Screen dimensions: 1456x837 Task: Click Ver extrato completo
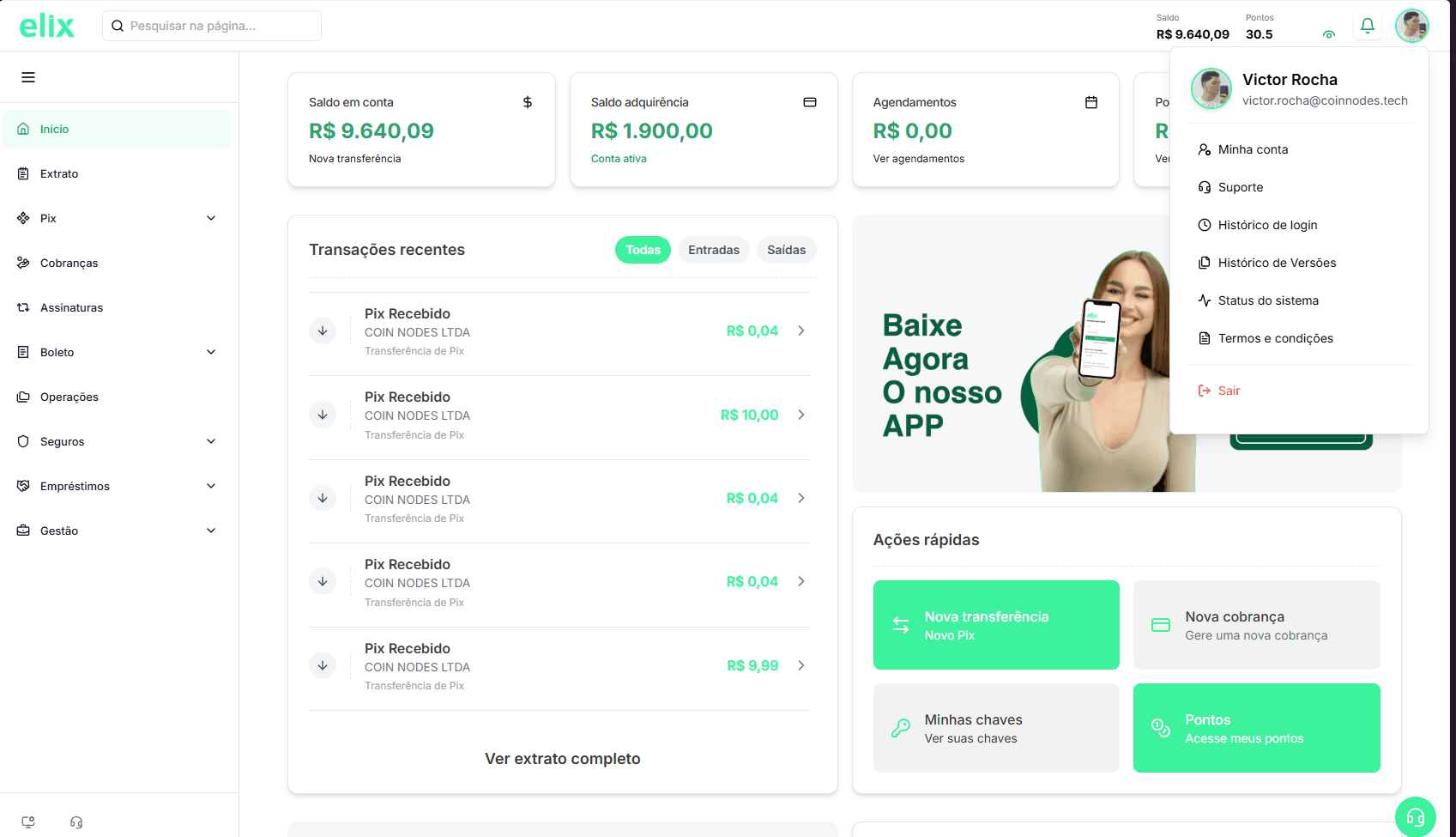pyautogui.click(x=563, y=759)
